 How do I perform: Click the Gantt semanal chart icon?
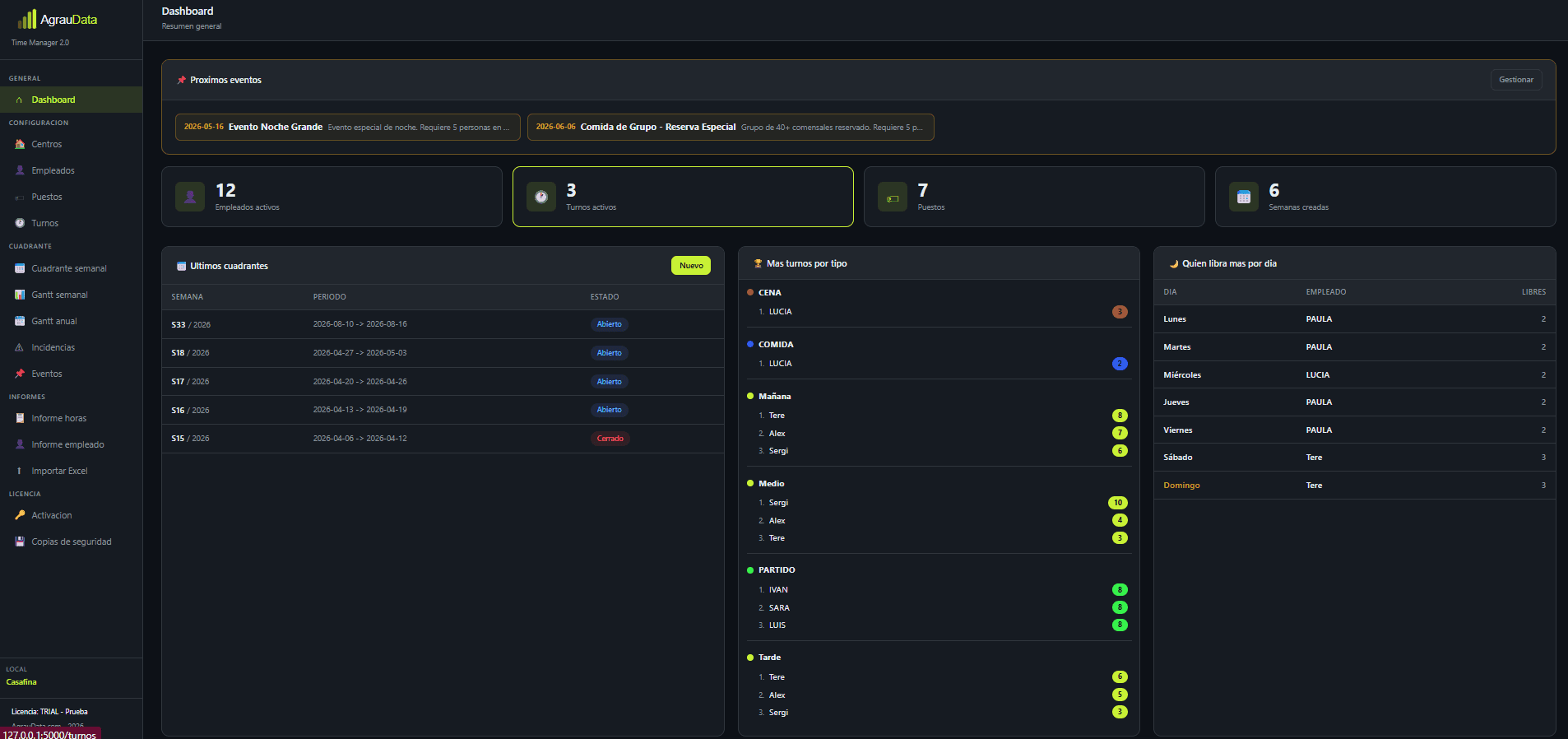tap(20, 295)
